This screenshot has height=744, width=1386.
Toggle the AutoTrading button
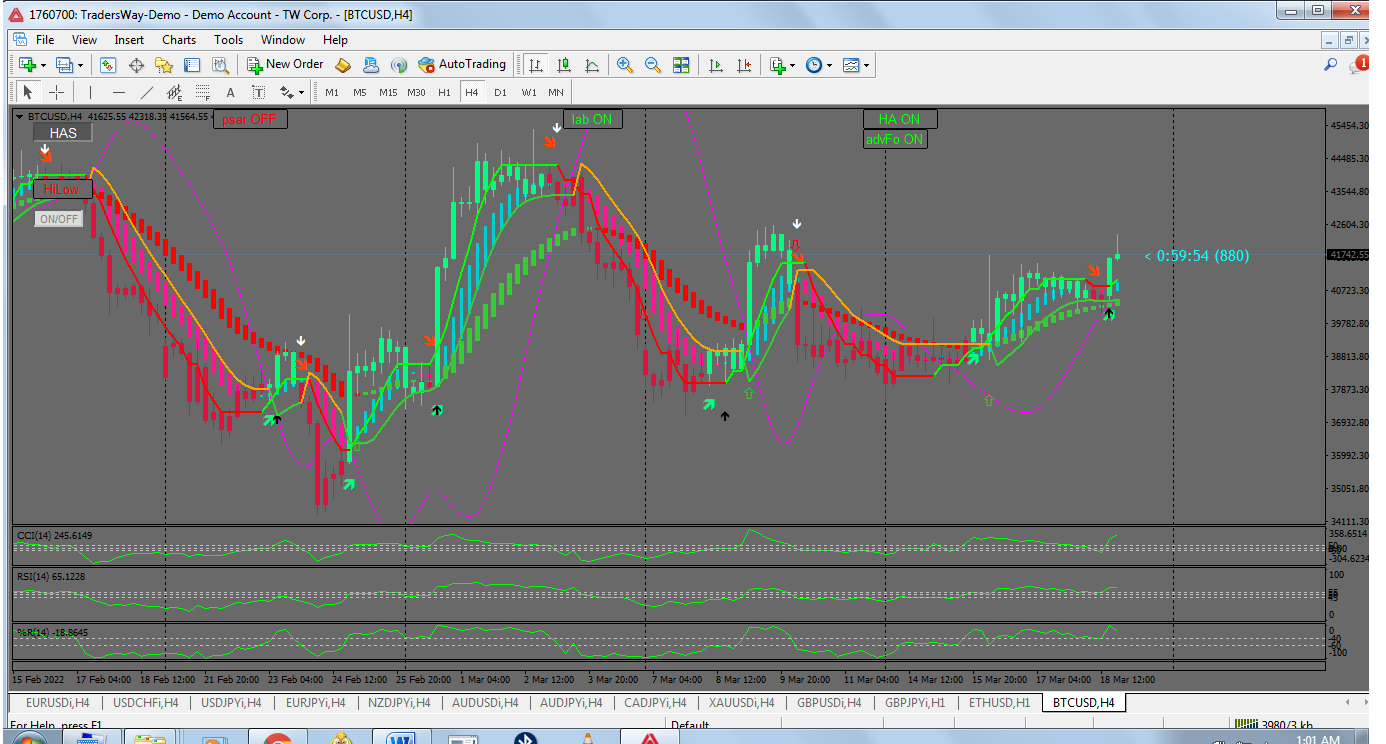[x=462, y=65]
